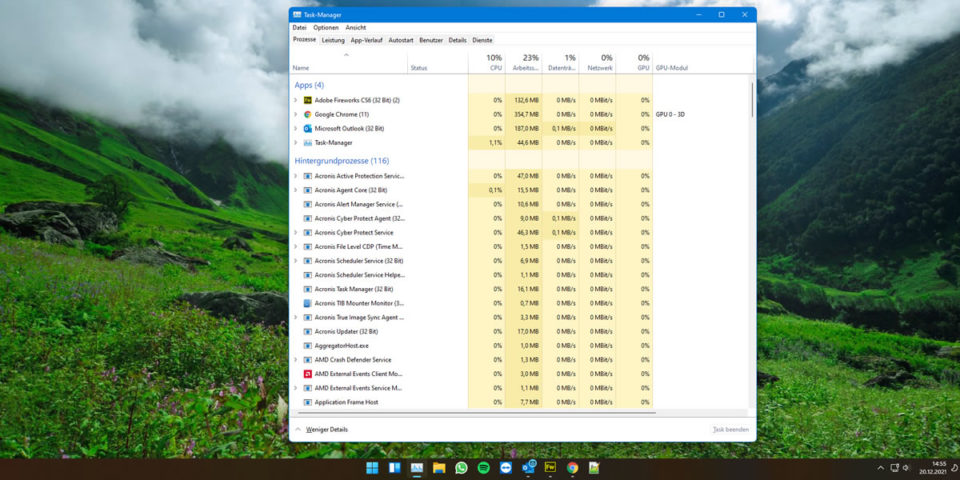Open Spotify from the taskbar
Viewport: 960px width, 480px height.
[x=483, y=467]
